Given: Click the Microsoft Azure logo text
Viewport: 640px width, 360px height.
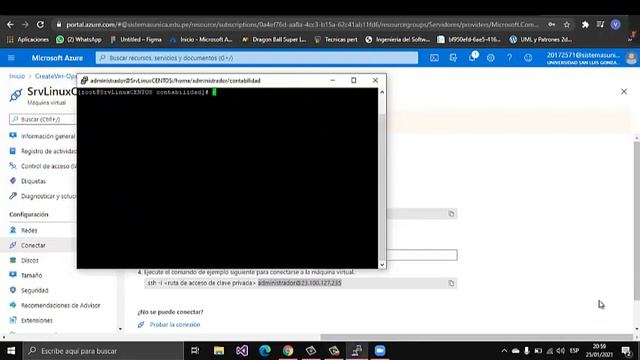Looking at the screenshot, I should 57,58.
